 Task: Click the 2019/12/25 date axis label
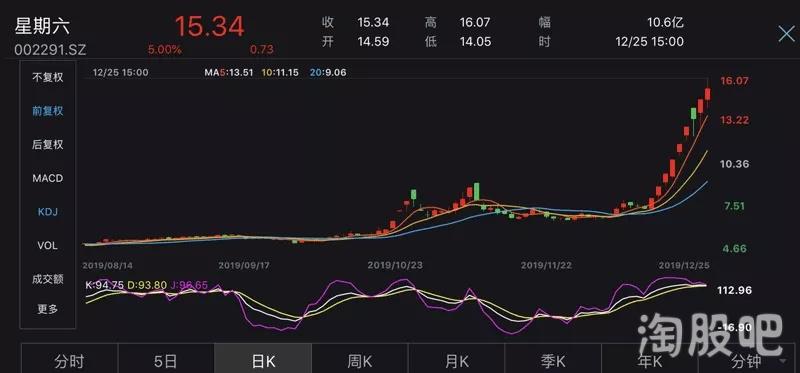684,265
